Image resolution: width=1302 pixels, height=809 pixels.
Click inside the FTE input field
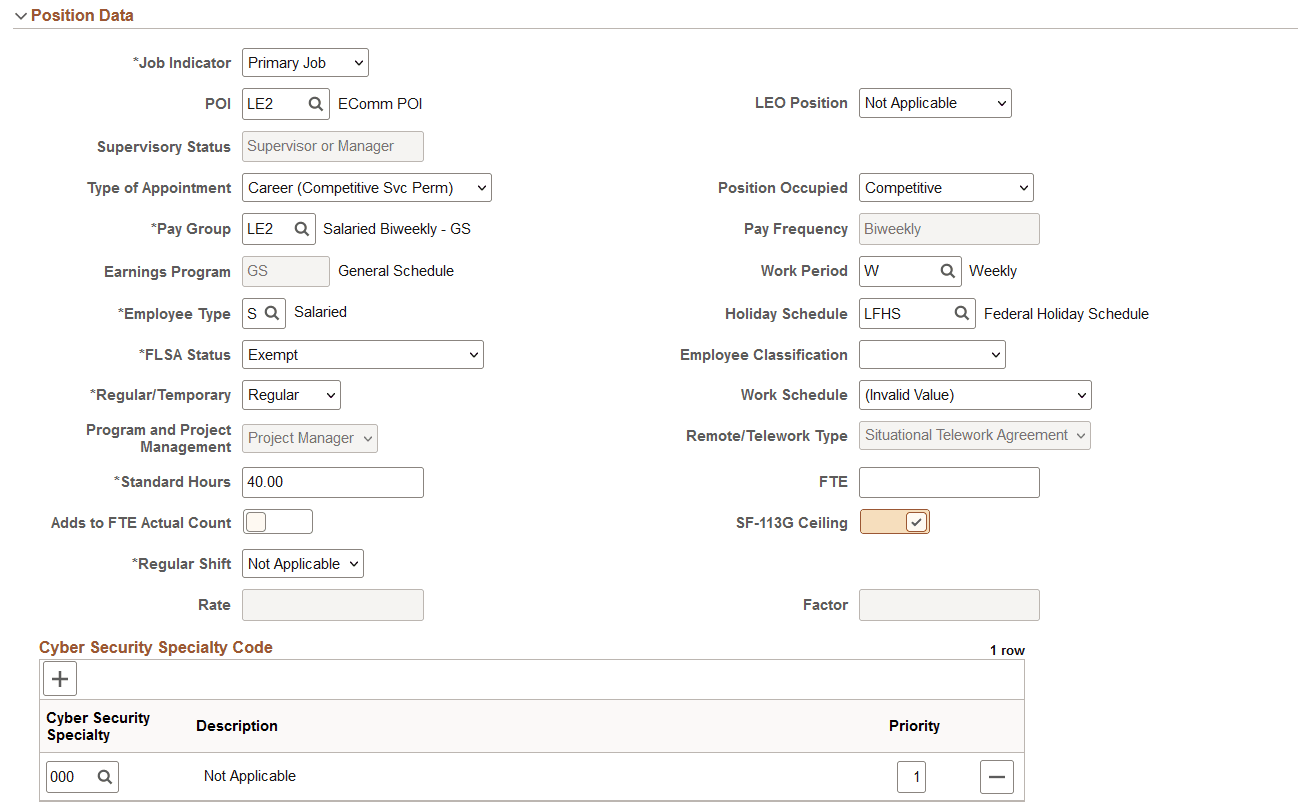click(x=948, y=482)
